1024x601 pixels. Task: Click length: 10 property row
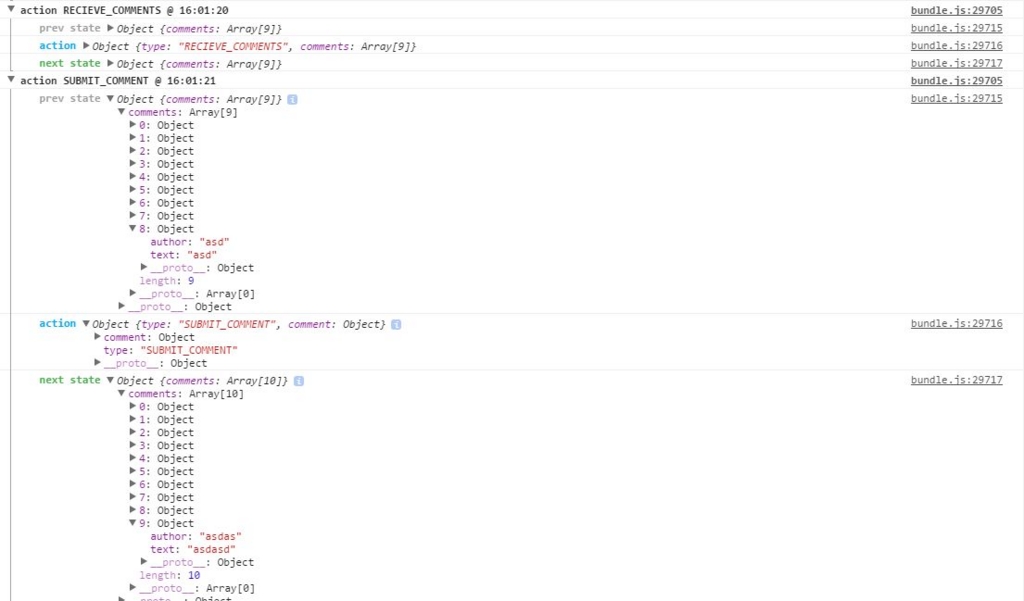170,576
